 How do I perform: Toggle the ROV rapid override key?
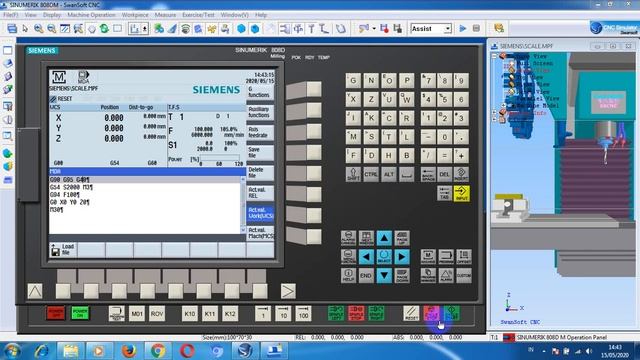coord(157,313)
